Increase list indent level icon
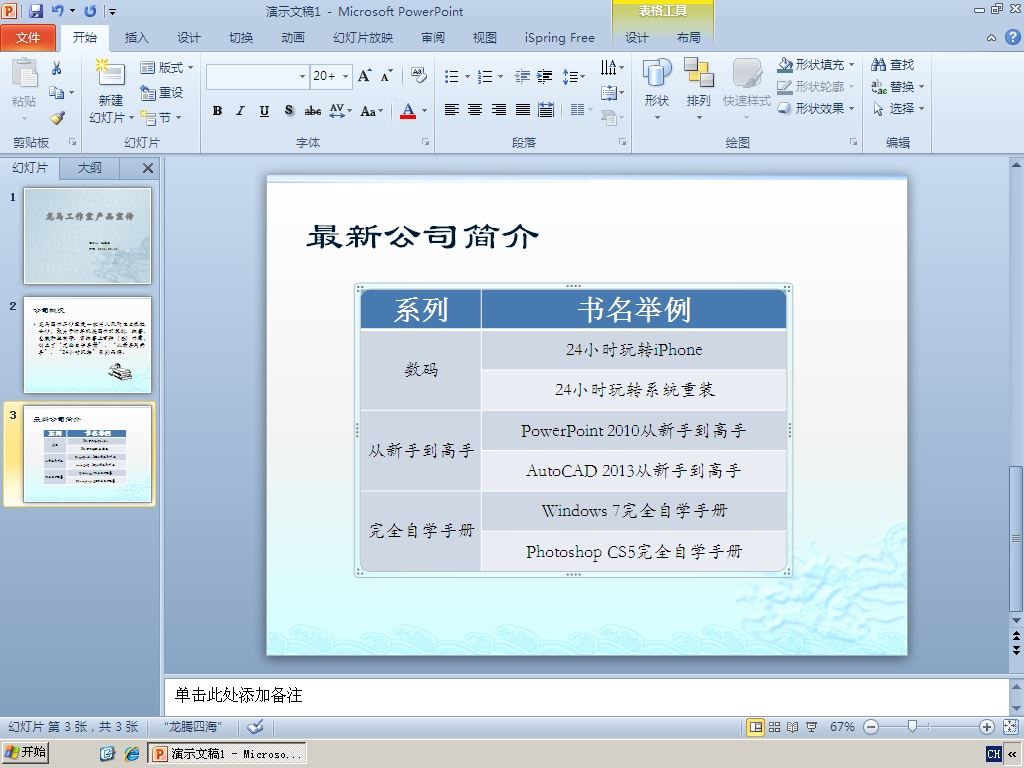This screenshot has width=1024, height=768. 545,76
